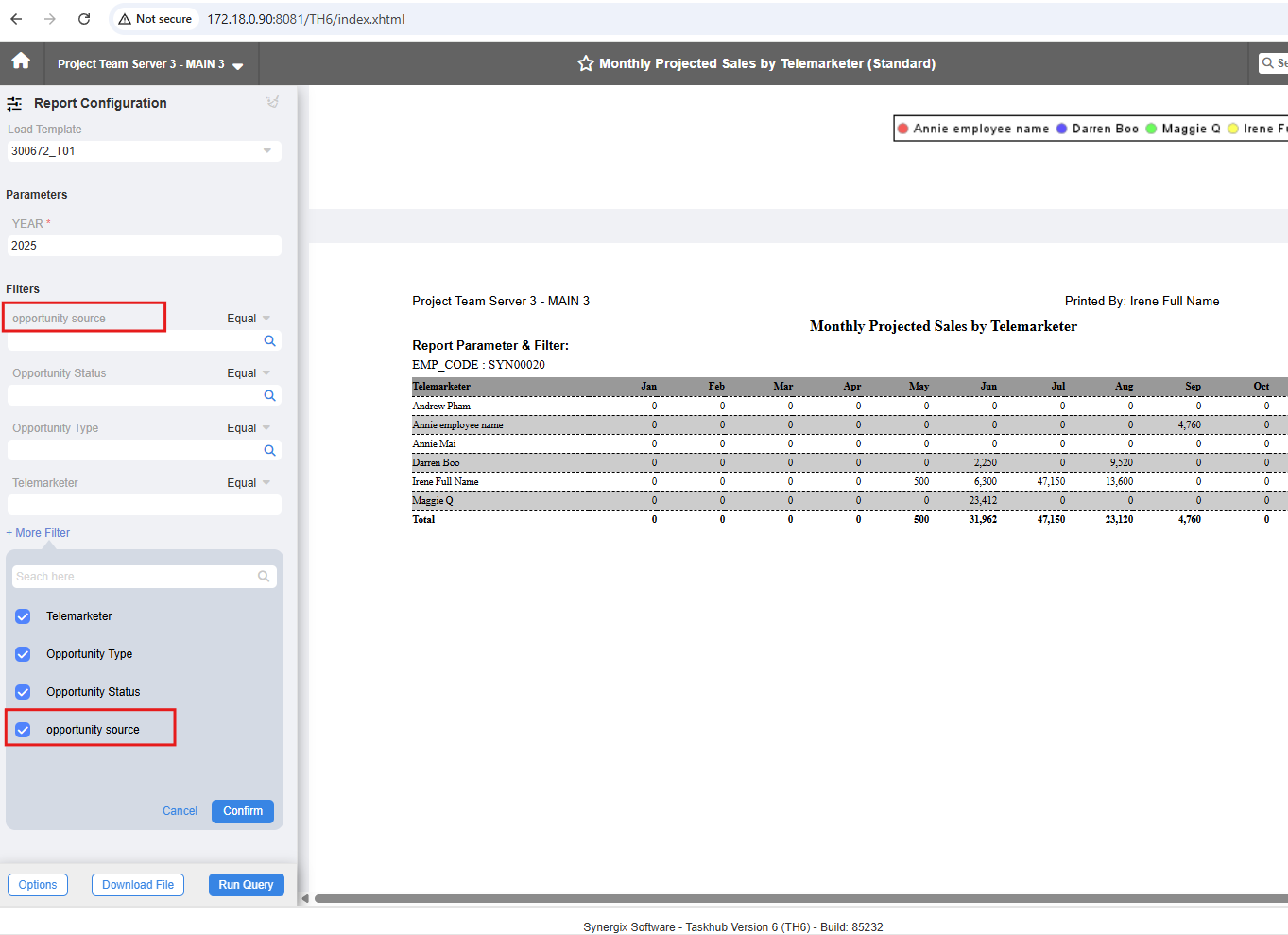
Task: Open lookup for the opportunity source filter
Action: (x=269, y=341)
